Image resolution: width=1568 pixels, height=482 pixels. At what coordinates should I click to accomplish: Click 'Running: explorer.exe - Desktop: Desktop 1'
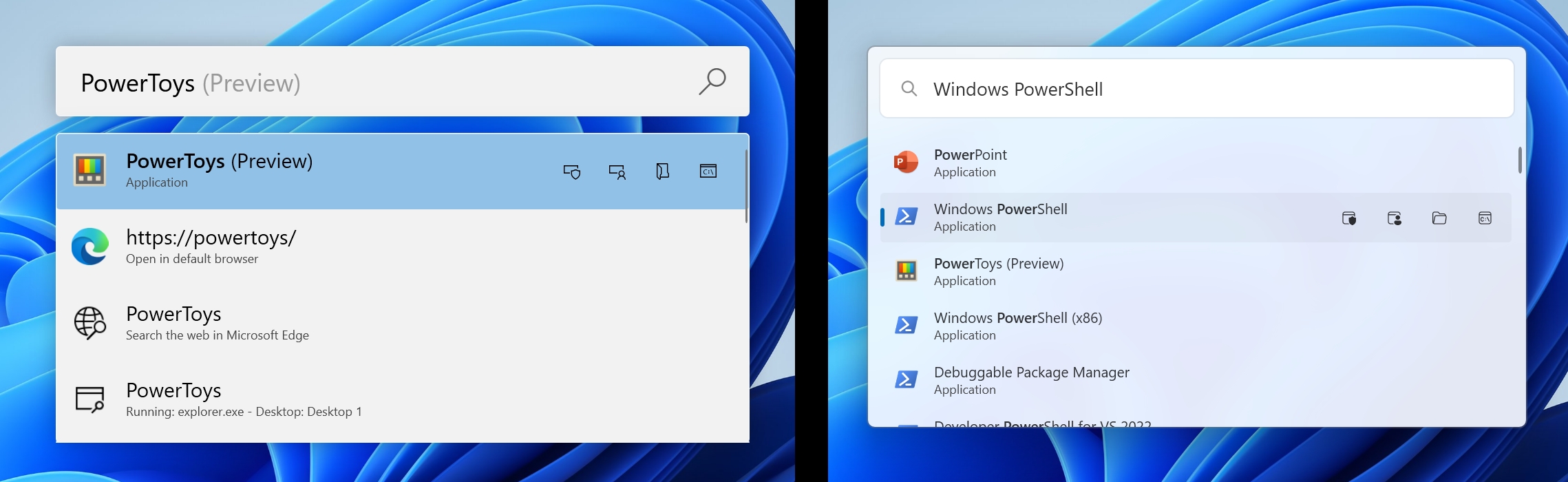coord(244,412)
